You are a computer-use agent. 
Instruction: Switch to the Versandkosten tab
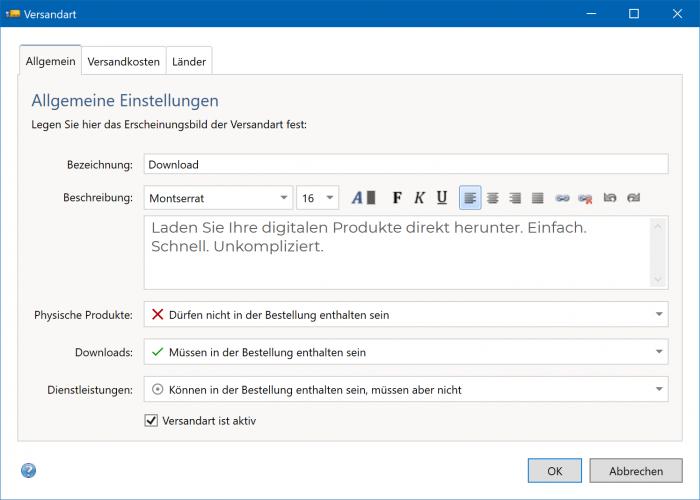pos(123,61)
